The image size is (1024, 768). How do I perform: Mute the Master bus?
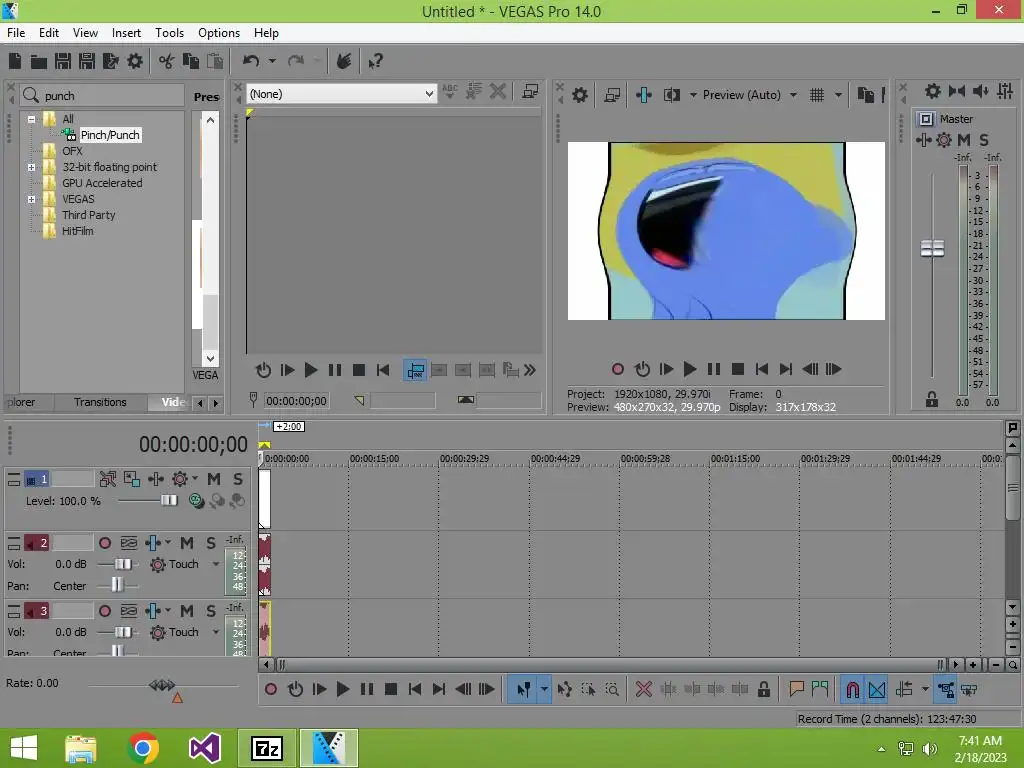pyautogui.click(x=964, y=140)
